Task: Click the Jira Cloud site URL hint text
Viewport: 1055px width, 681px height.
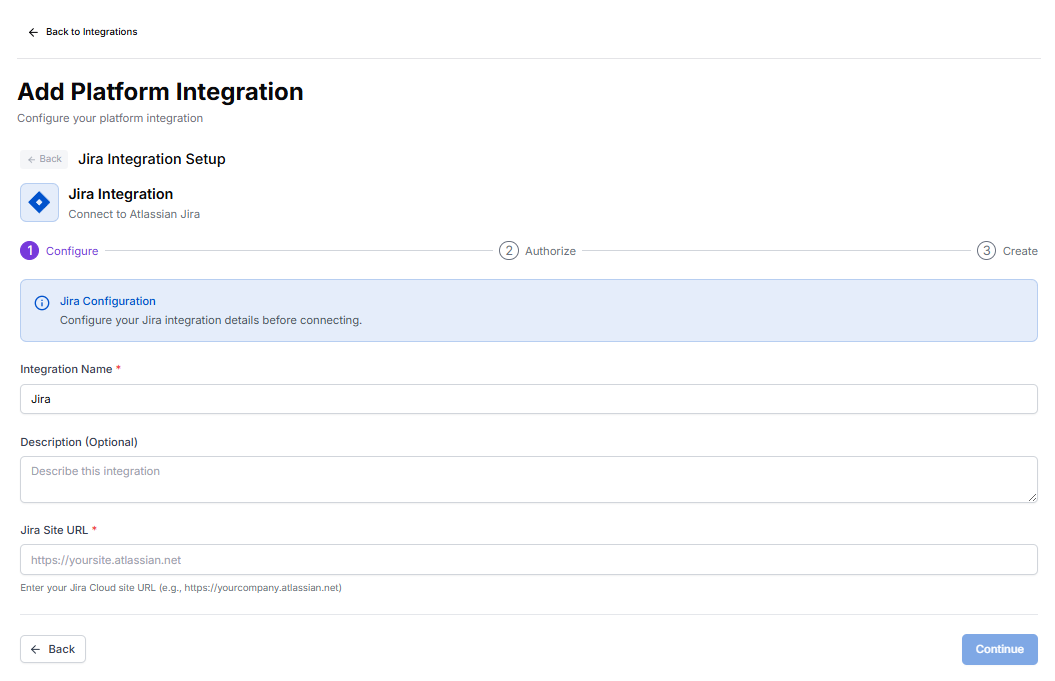Action: pyautogui.click(x=181, y=587)
